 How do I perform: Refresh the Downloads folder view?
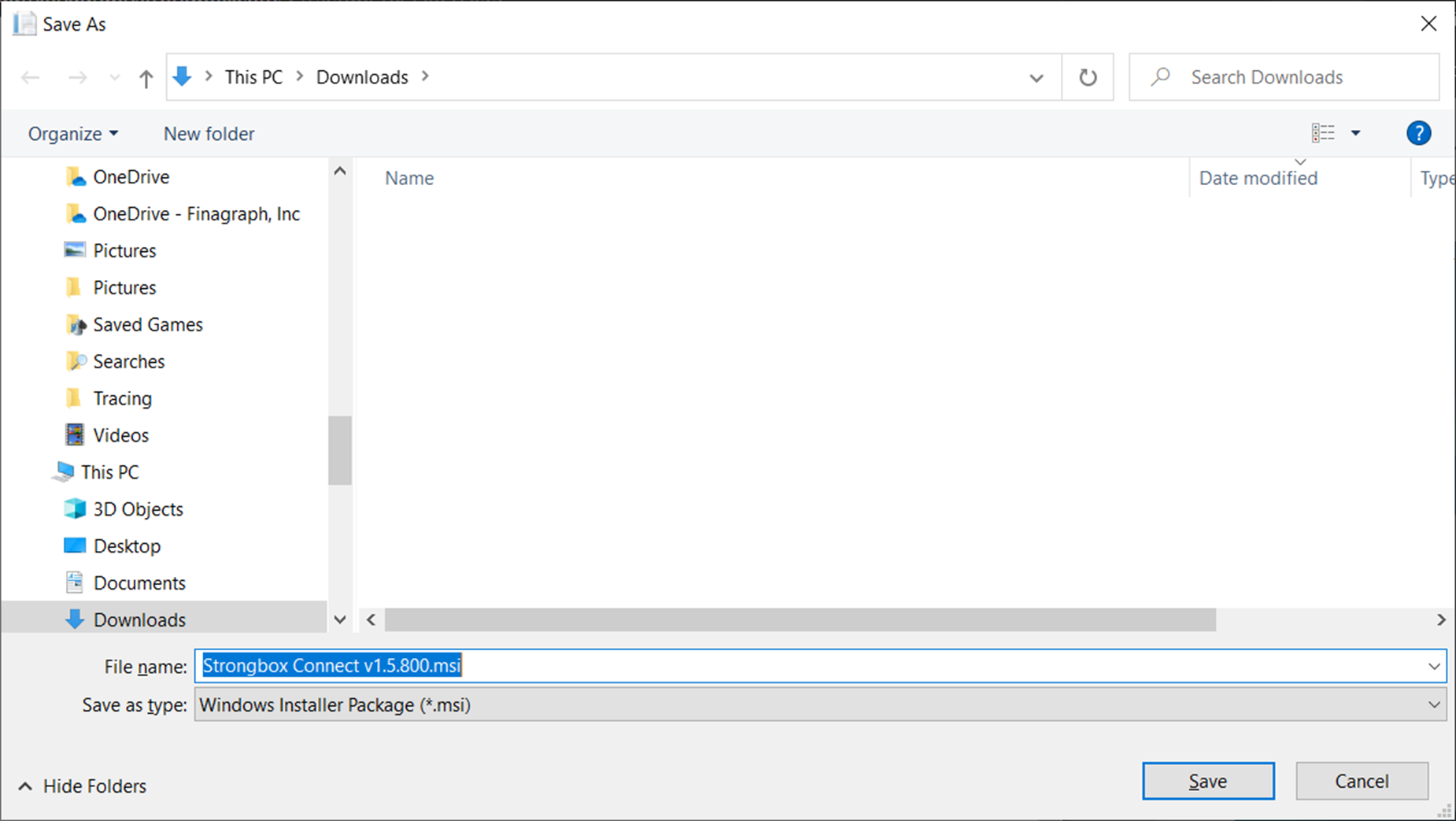(x=1088, y=77)
